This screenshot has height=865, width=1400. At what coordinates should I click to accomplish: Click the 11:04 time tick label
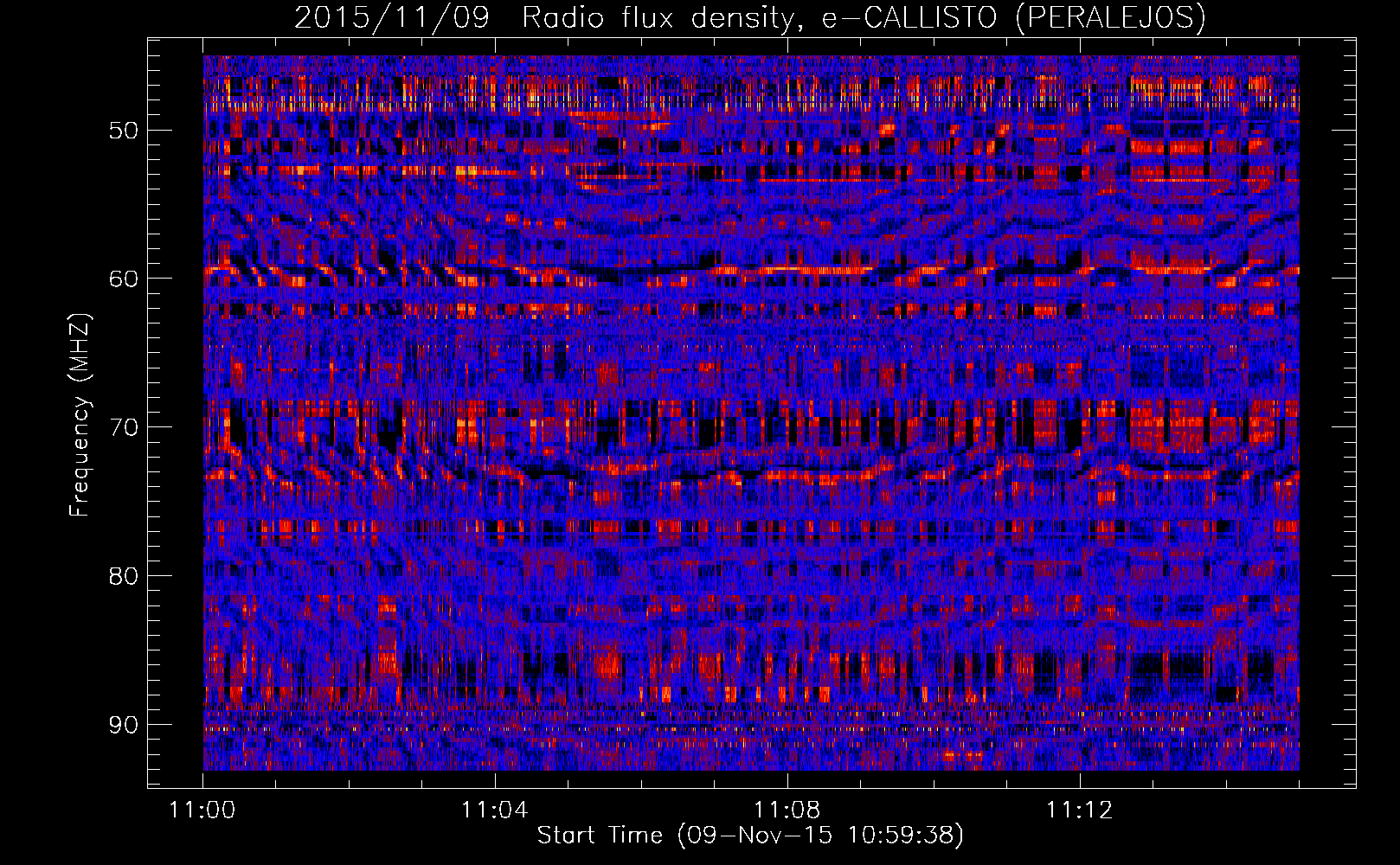pos(495,811)
